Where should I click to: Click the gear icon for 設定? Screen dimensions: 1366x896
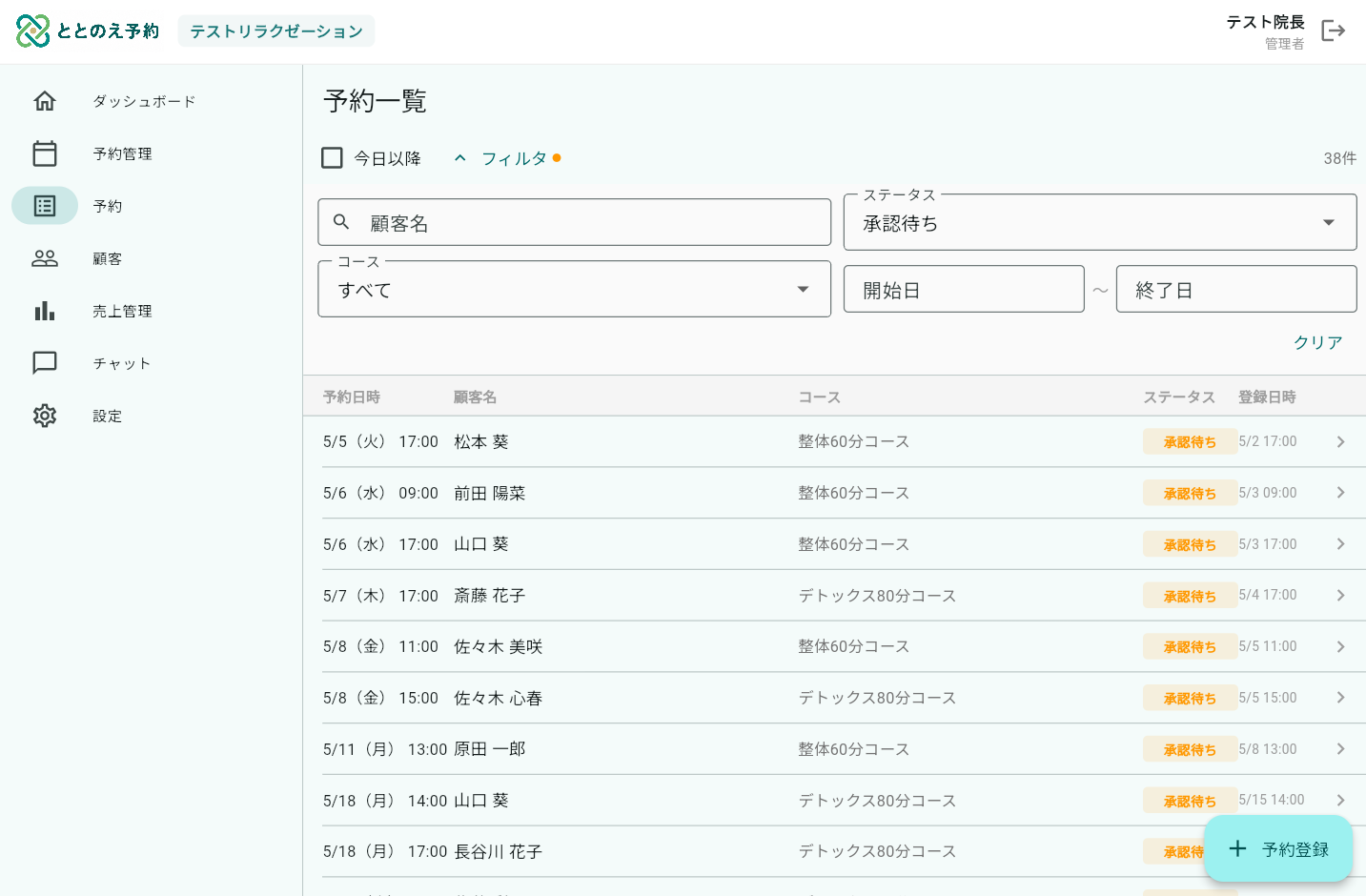(45, 416)
